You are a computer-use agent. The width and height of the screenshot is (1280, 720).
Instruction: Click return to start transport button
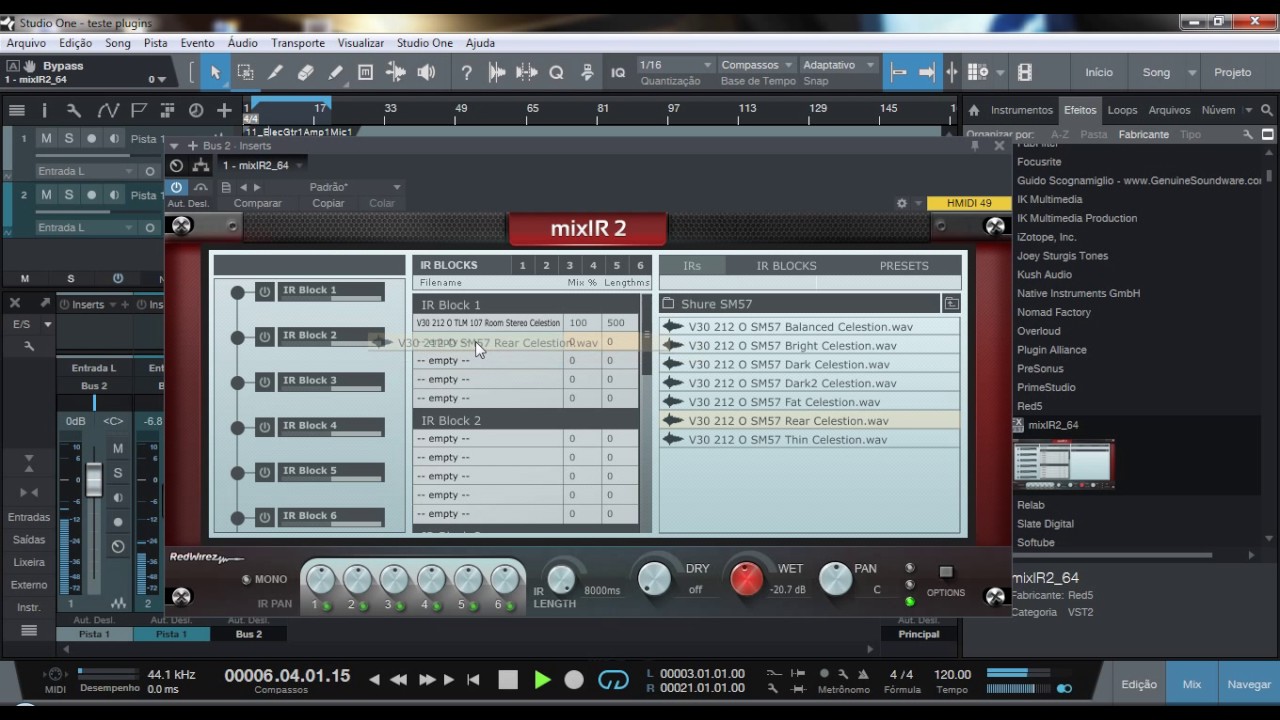tap(473, 680)
